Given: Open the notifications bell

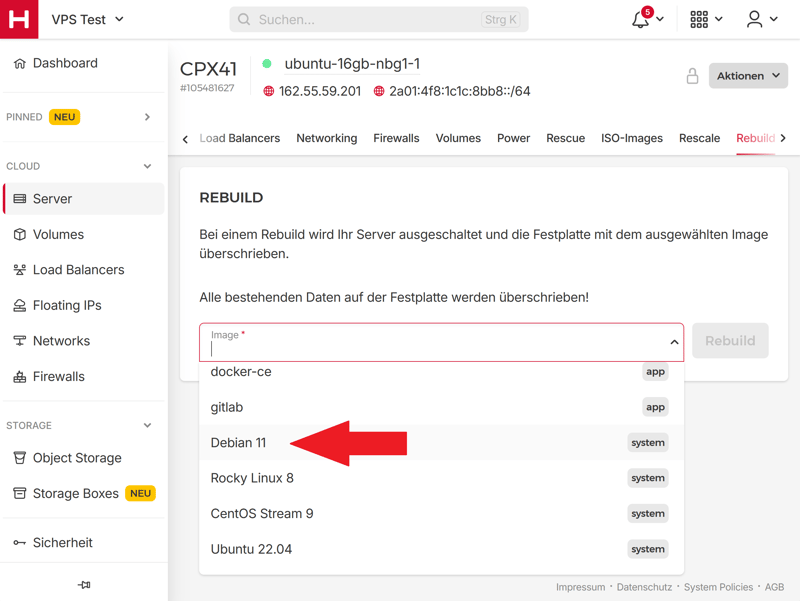Looking at the screenshot, I should click(x=641, y=20).
